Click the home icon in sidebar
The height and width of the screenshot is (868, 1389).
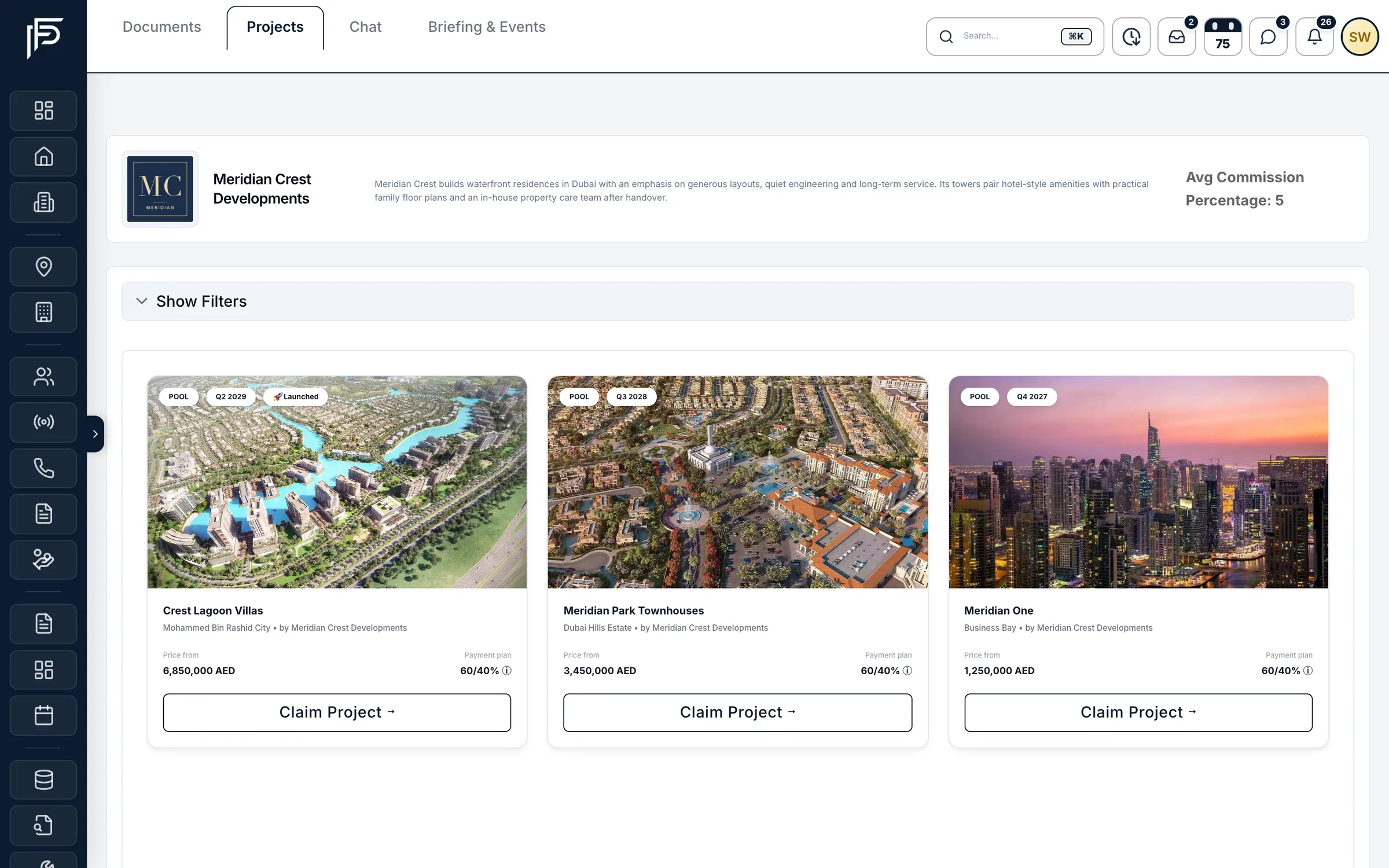tap(43, 157)
